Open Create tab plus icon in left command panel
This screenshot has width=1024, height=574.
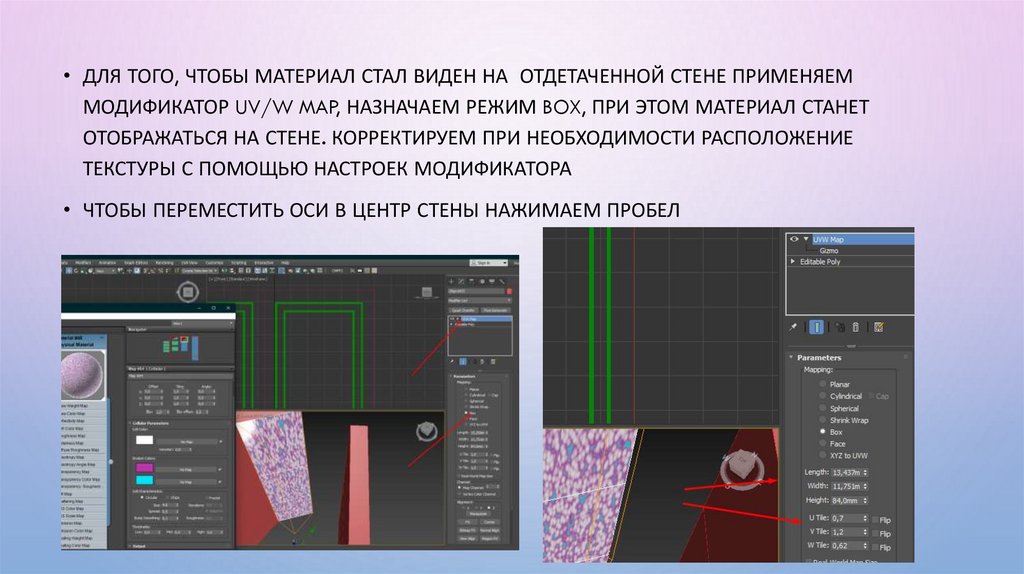[451, 281]
